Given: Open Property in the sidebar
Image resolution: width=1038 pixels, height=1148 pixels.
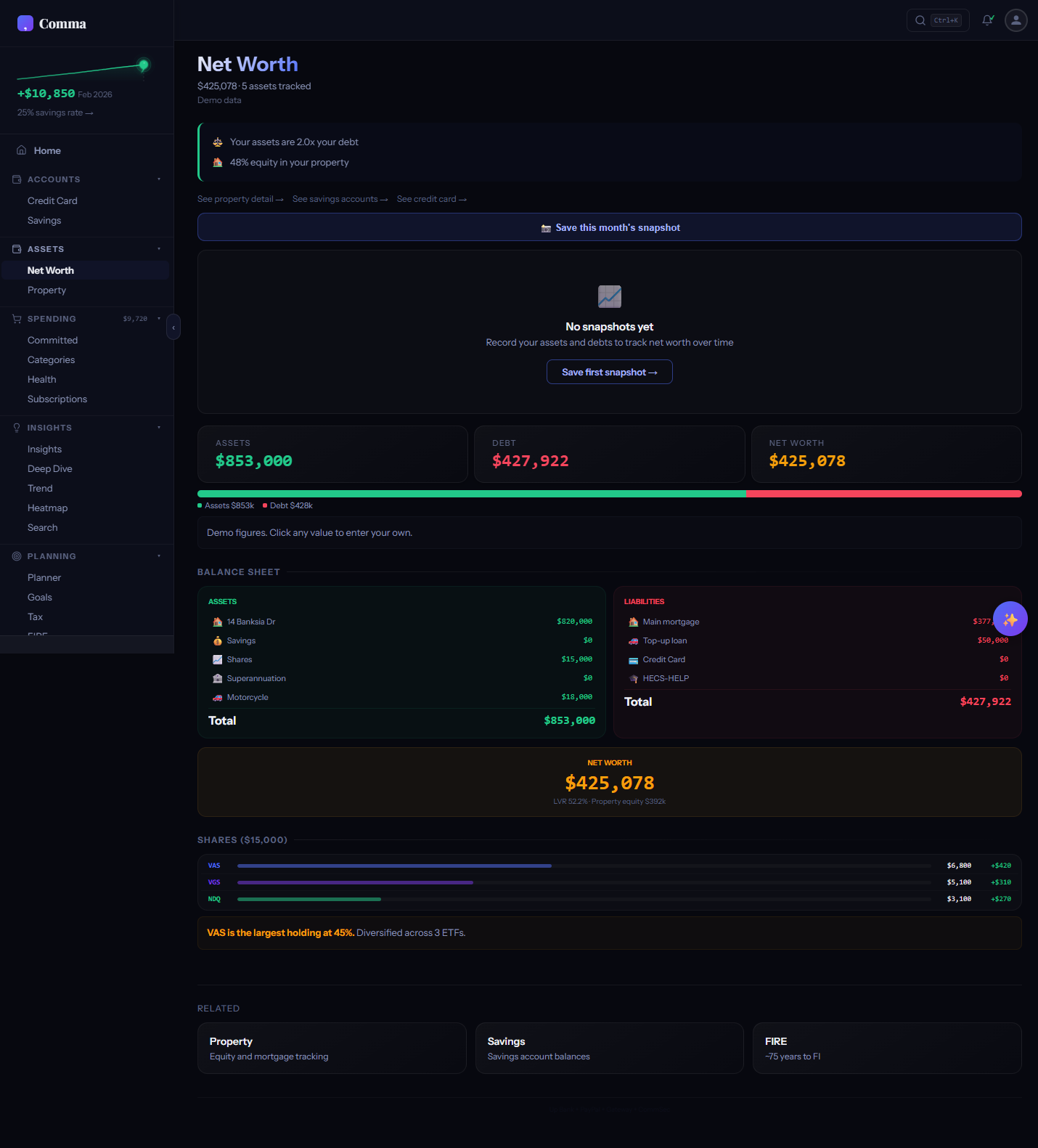Looking at the screenshot, I should pos(46,290).
